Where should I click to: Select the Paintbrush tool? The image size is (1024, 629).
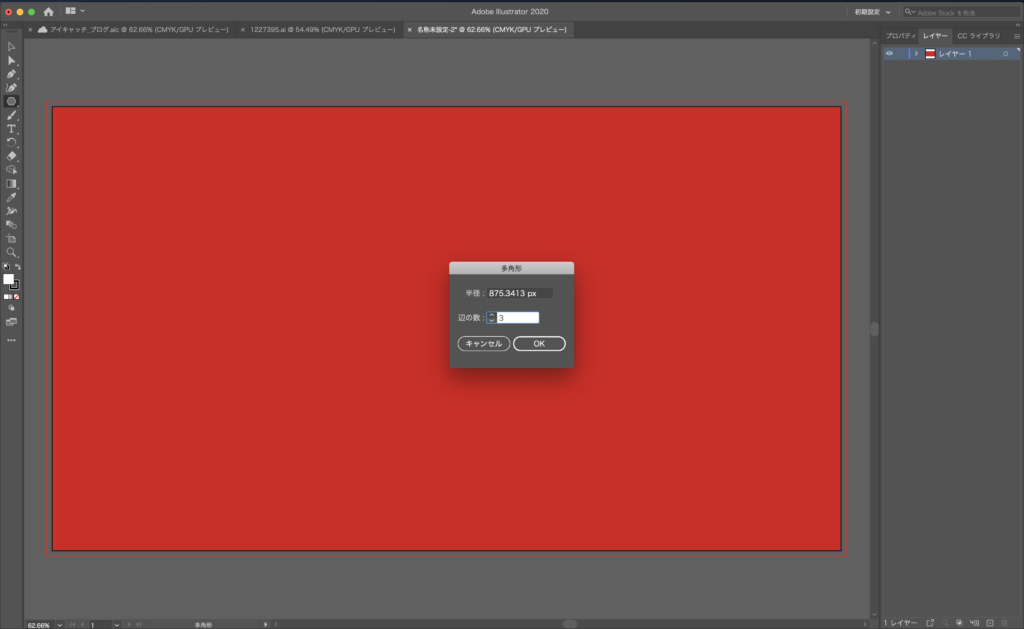[11, 115]
